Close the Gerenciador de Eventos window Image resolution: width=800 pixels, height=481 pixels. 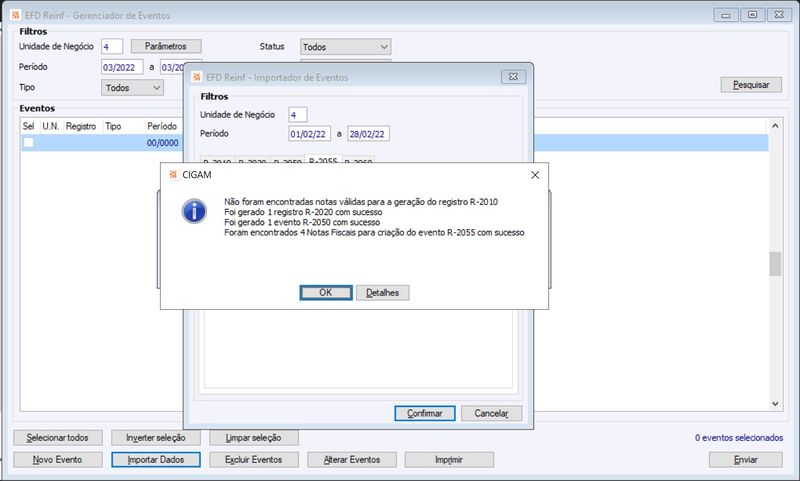(779, 15)
